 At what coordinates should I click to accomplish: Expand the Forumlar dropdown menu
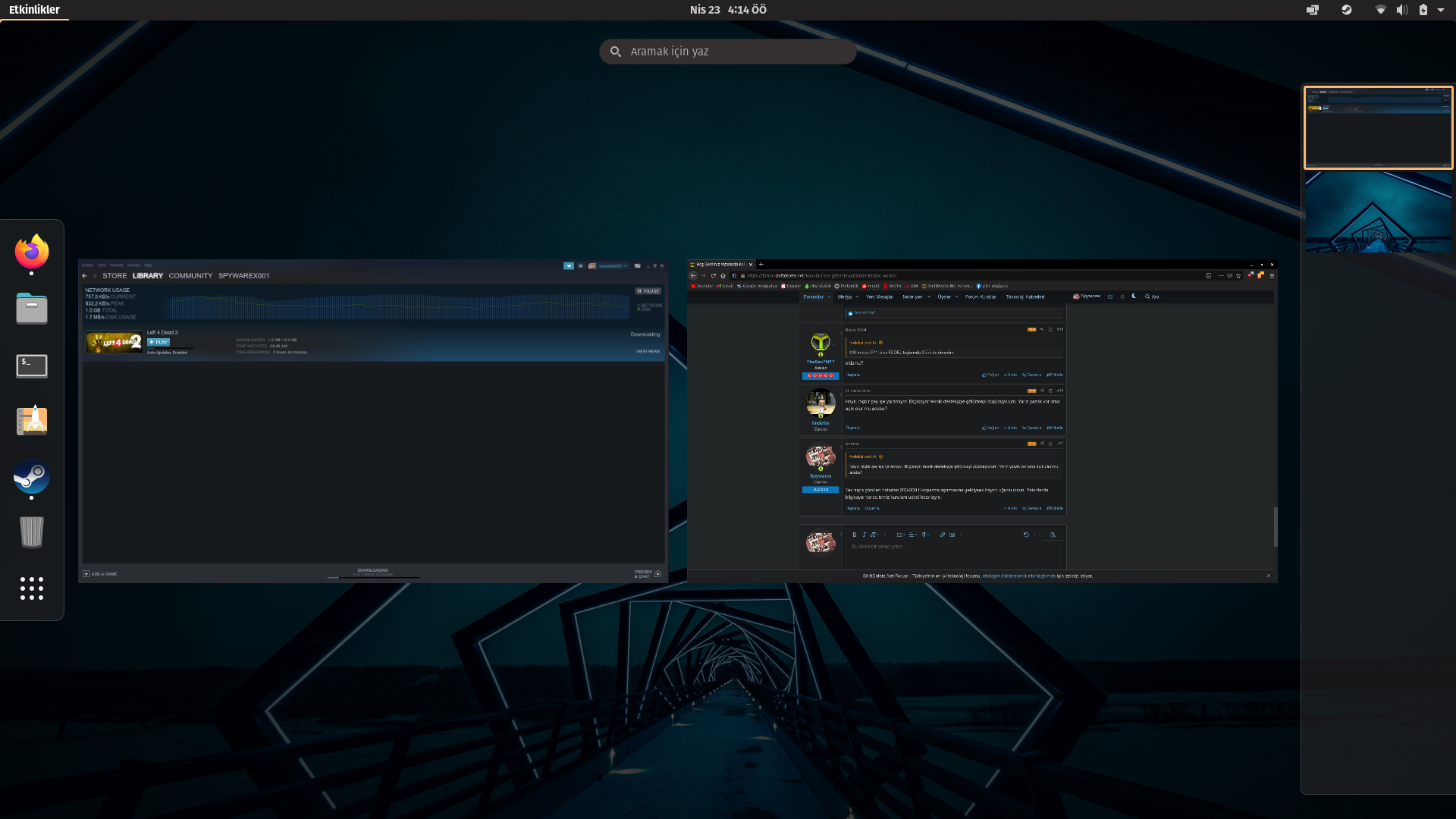pos(814,297)
